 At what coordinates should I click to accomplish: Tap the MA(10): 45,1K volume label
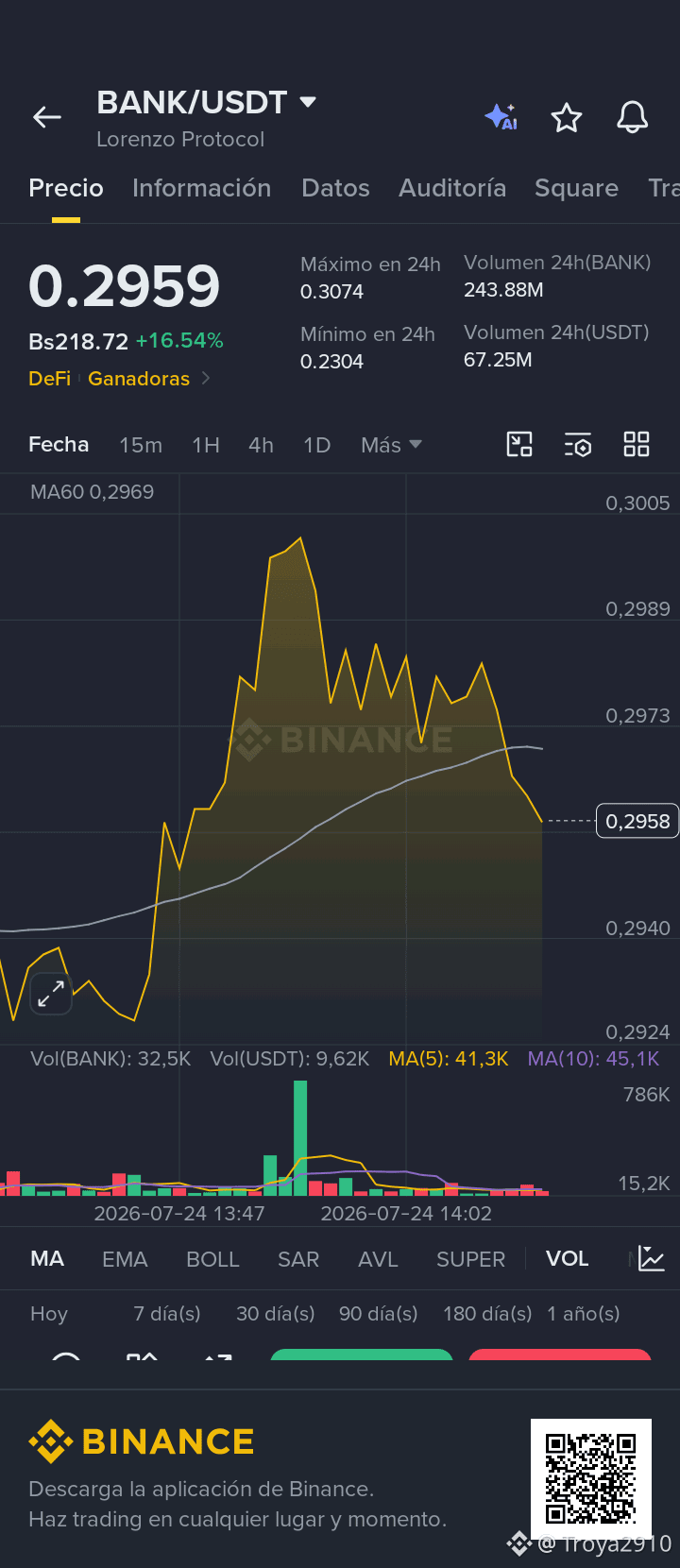(593, 1059)
